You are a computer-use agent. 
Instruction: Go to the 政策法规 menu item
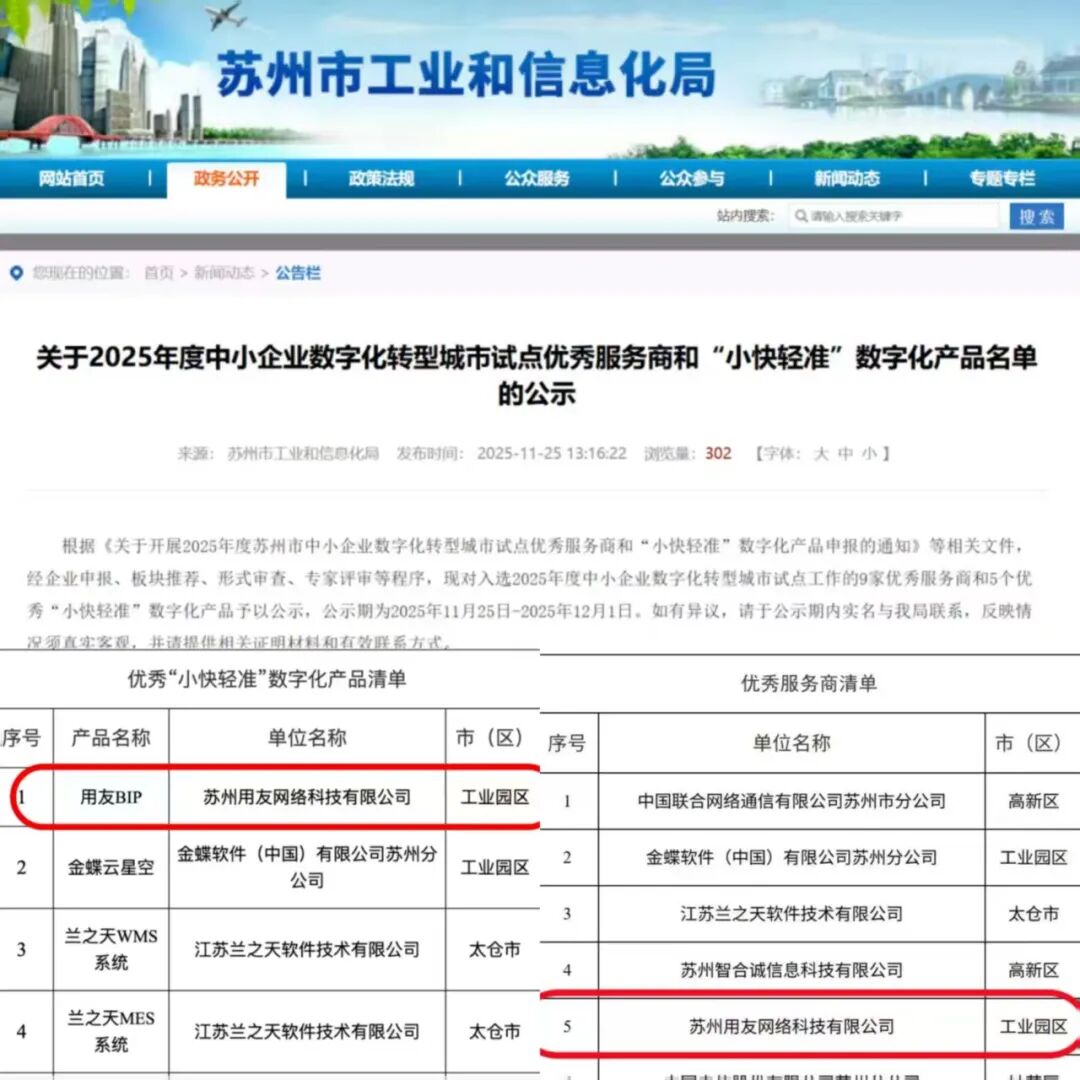click(381, 179)
